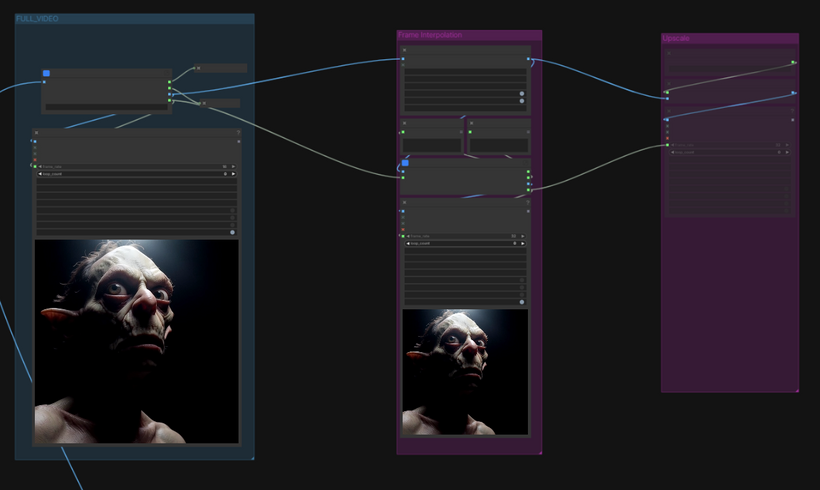Click the resize handle at Upscale group corner
This screenshot has width=820, height=490.
click(796, 390)
